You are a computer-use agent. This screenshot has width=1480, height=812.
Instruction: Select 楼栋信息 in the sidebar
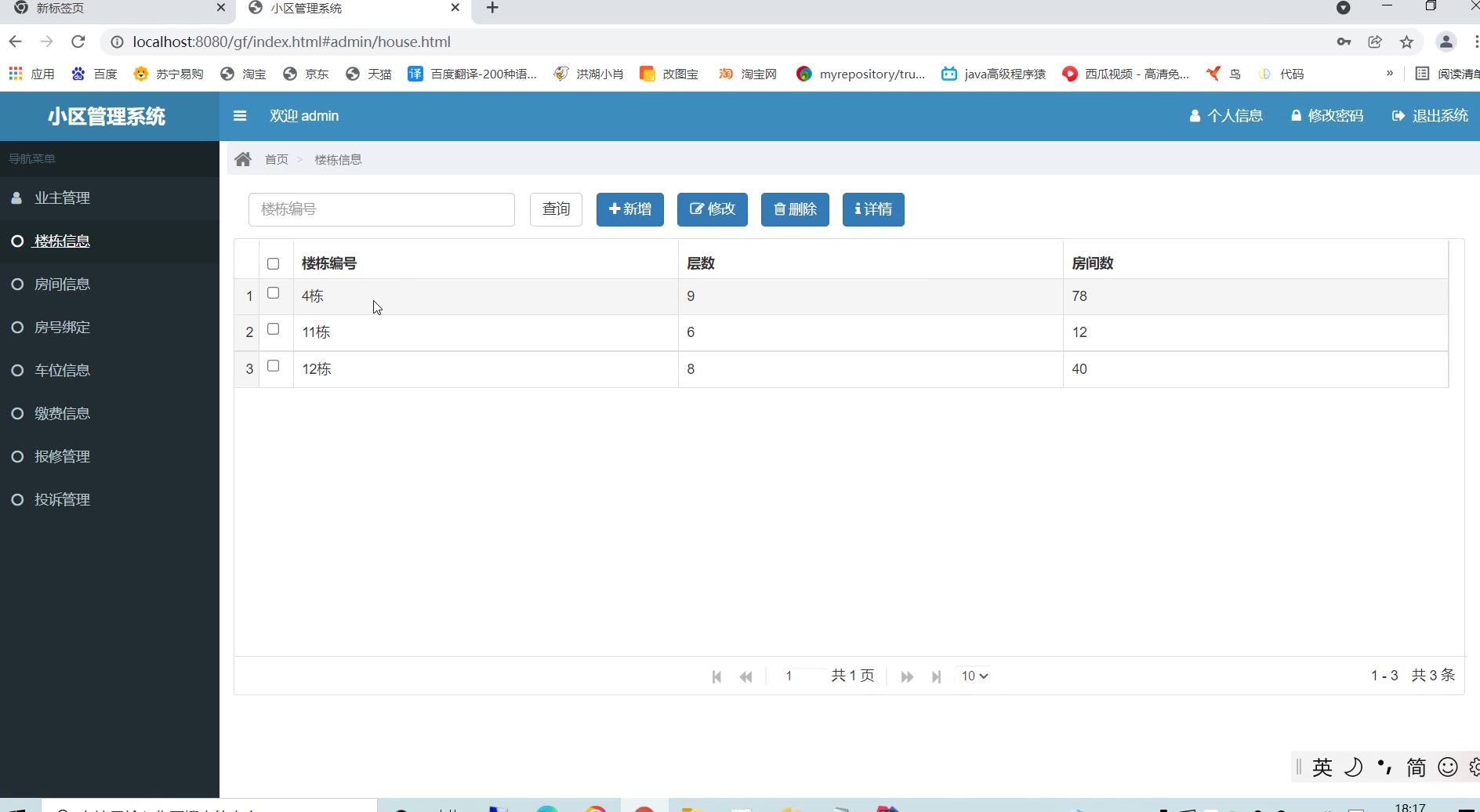pyautogui.click(x=110, y=241)
